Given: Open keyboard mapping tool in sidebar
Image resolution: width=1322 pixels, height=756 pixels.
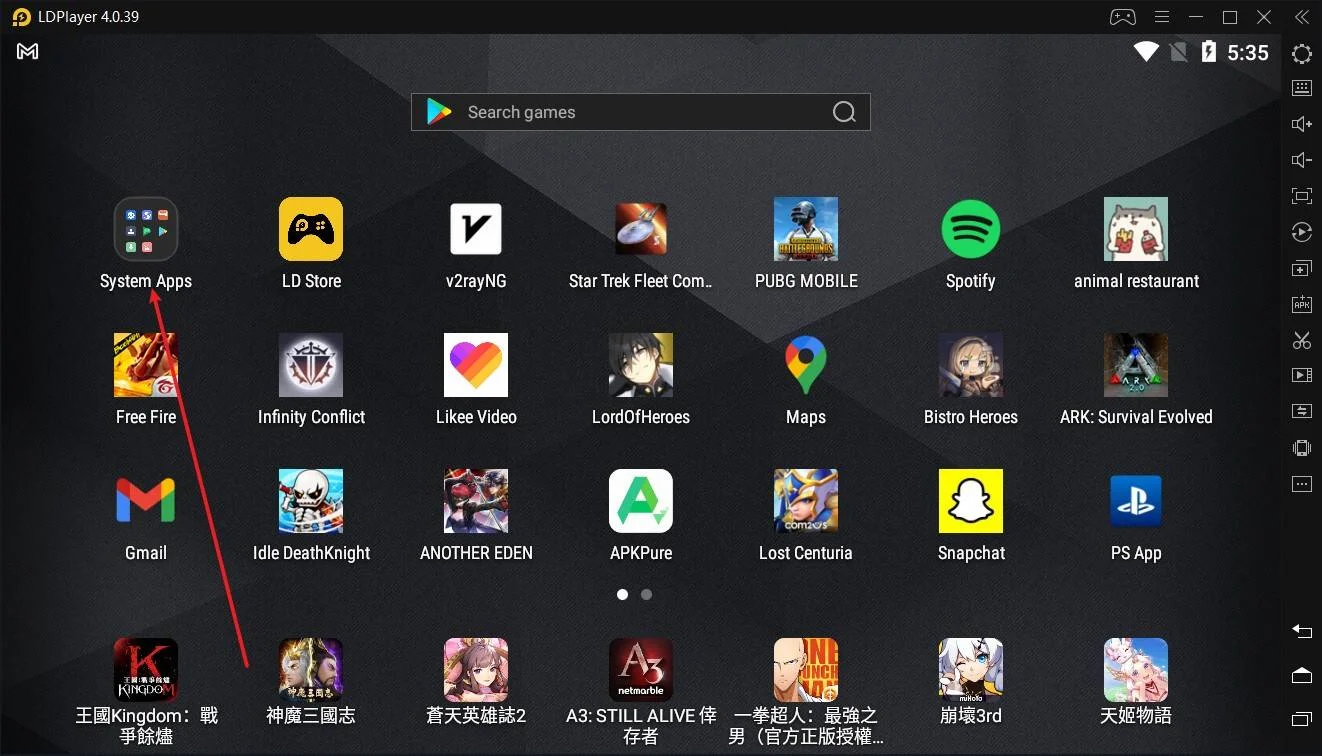Looking at the screenshot, I should 1302,88.
